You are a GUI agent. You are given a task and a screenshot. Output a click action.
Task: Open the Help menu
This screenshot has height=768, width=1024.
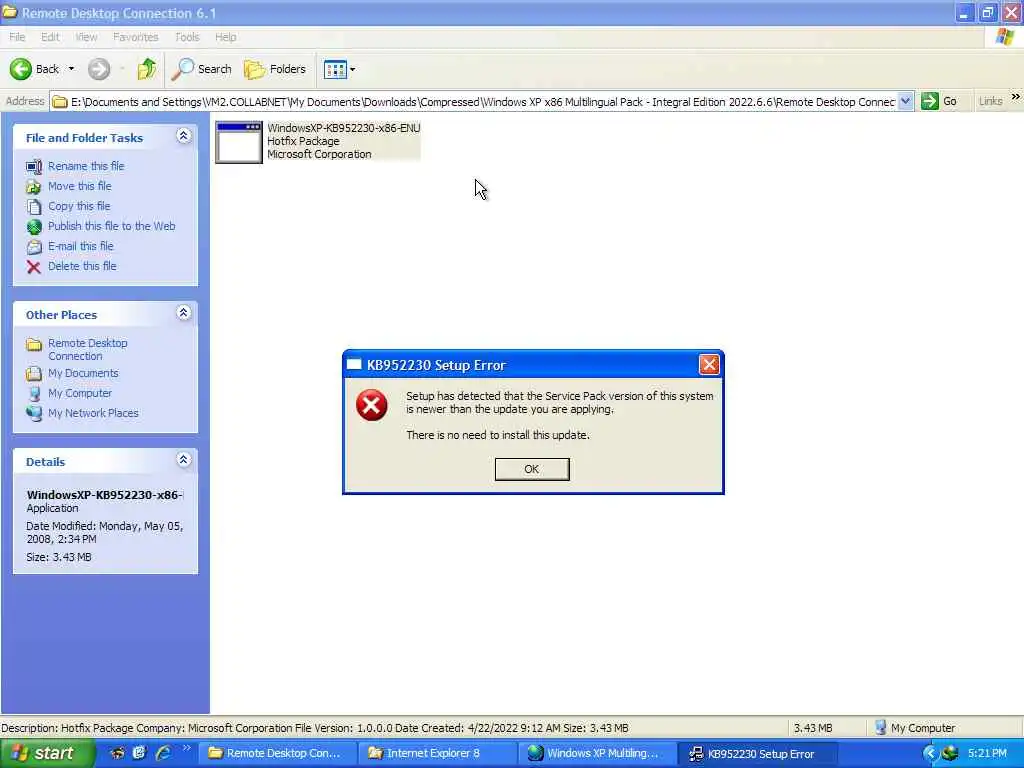point(225,37)
